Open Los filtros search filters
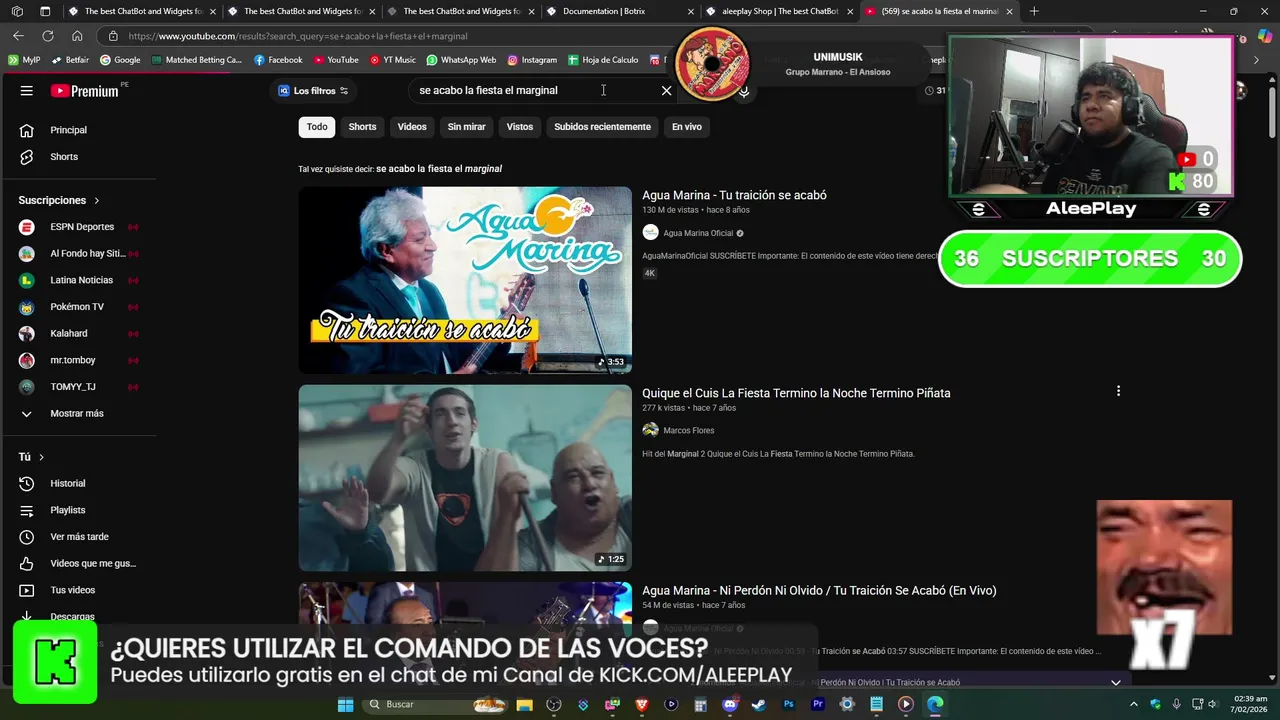 coord(313,91)
